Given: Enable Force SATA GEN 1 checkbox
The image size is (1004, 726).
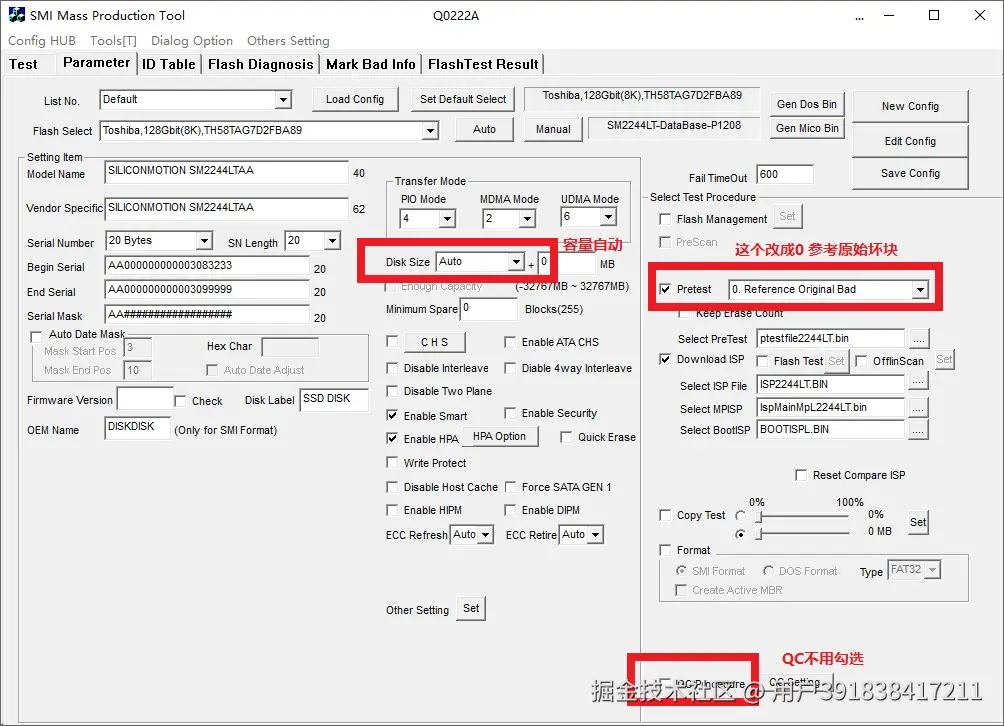Looking at the screenshot, I should pos(510,487).
